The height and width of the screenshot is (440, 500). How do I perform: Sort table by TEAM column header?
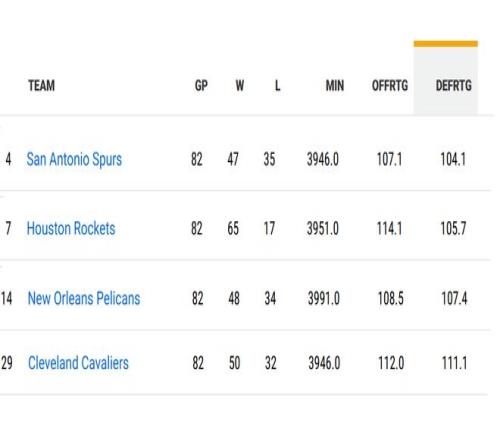click(41, 86)
